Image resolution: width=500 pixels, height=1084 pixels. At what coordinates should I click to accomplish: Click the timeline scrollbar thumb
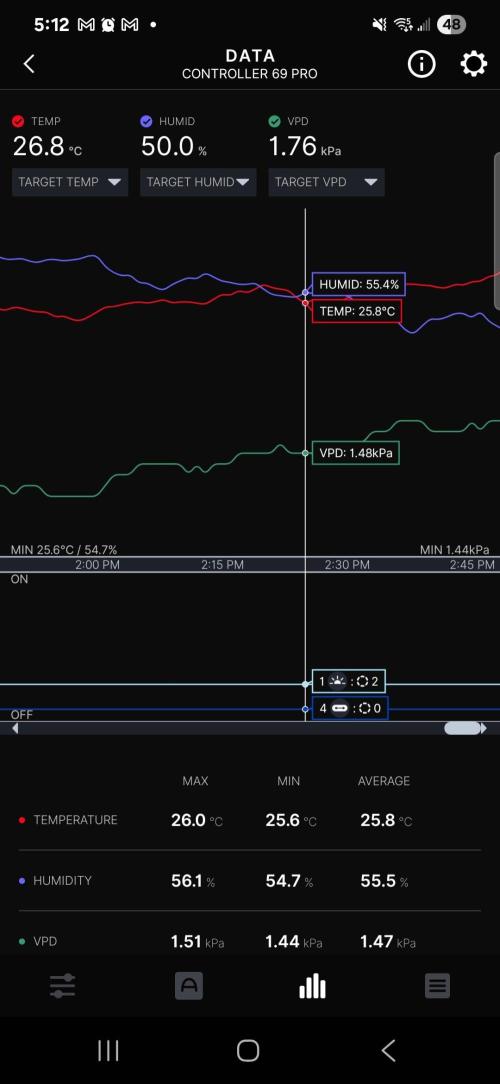(x=462, y=728)
